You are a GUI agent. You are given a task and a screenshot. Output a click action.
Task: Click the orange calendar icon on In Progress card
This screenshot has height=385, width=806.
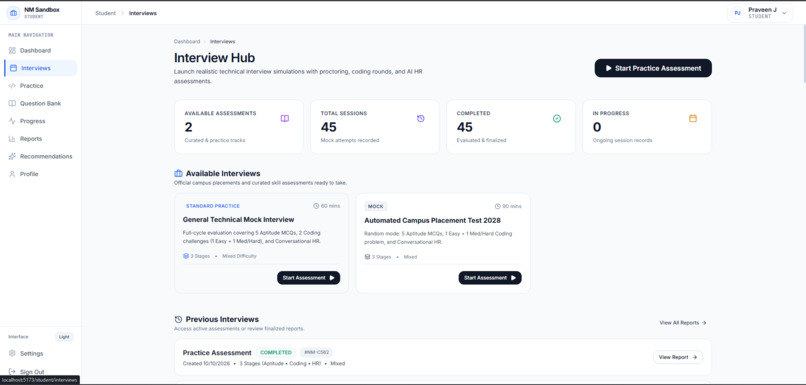point(693,118)
